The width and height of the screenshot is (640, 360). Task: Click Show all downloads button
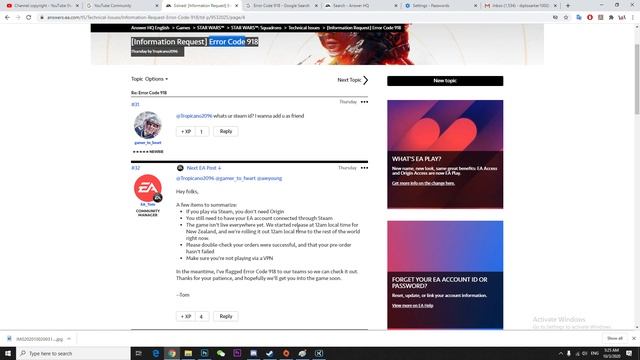point(615,338)
